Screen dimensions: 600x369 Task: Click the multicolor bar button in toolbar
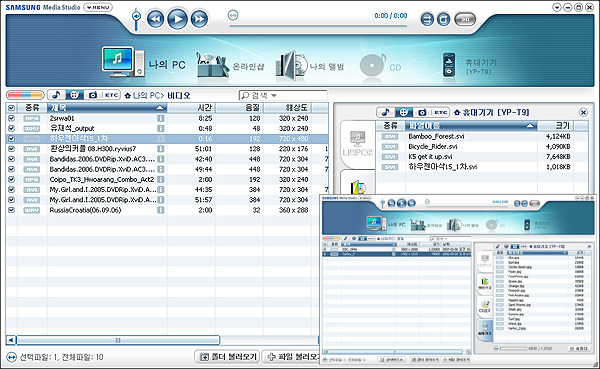tap(25, 95)
